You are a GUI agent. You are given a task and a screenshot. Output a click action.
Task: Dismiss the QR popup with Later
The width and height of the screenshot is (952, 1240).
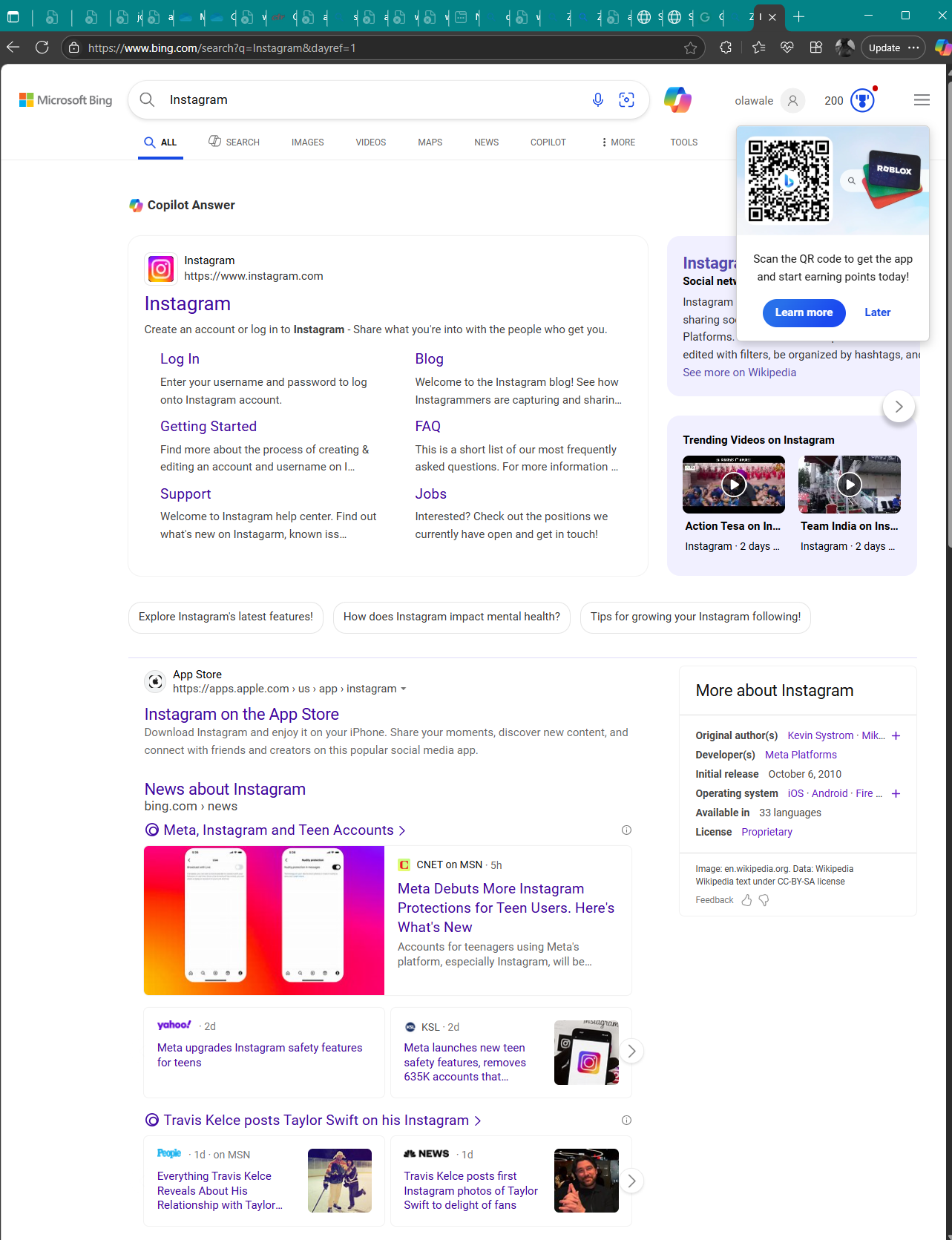click(878, 312)
